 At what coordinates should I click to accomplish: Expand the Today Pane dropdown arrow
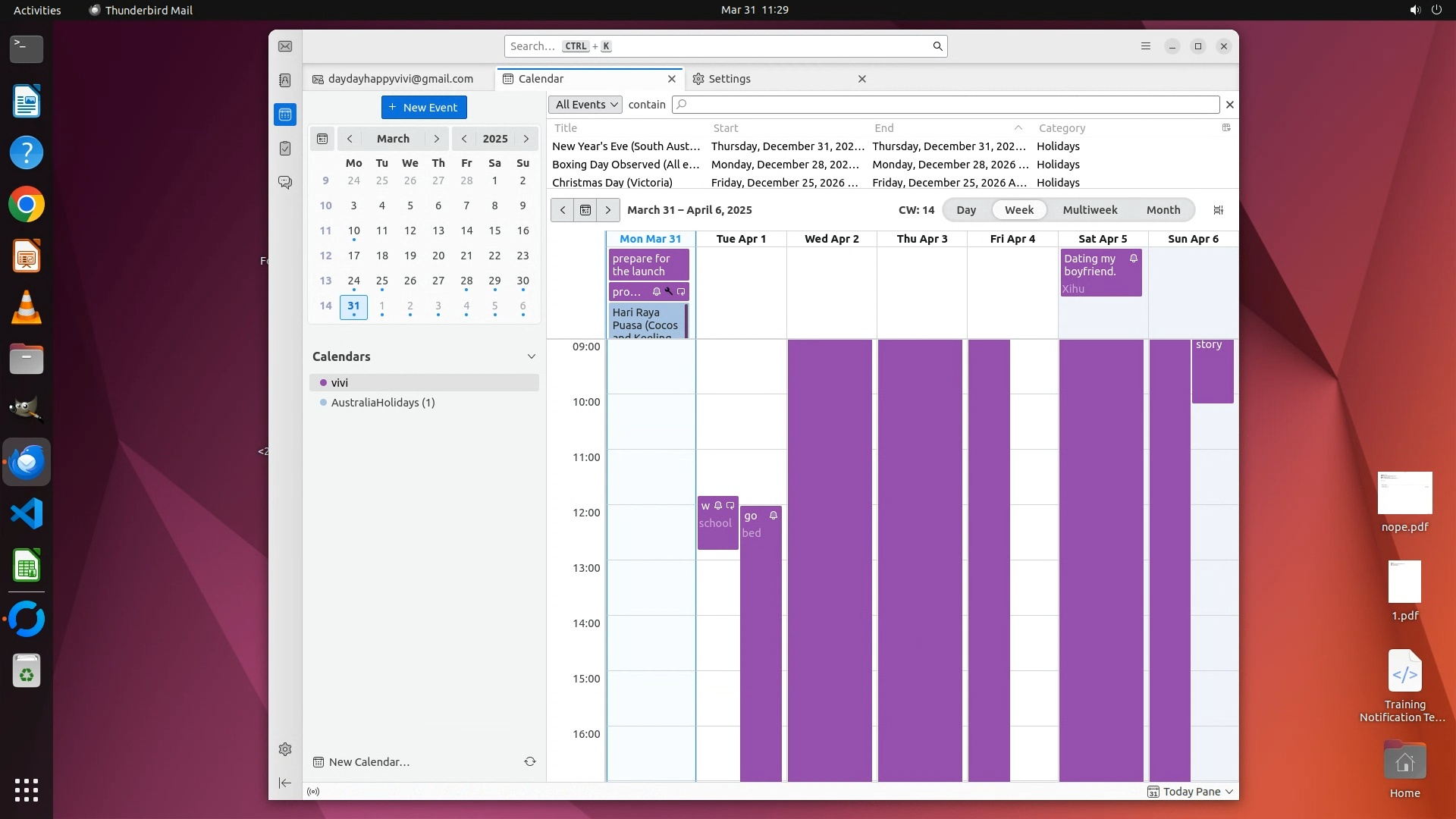click(x=1229, y=792)
